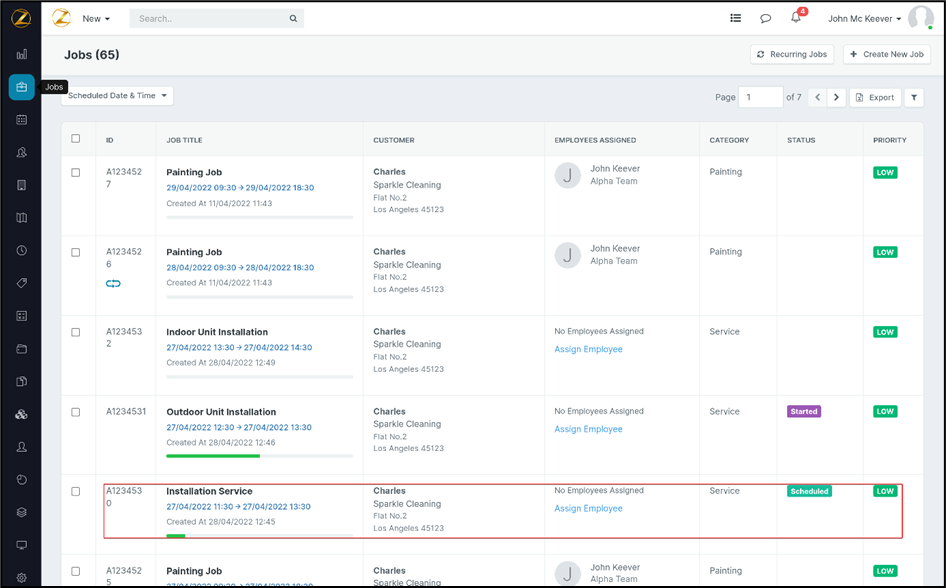Screen dimensions: 946x588
Task: Select the checkbox for Indoor Unit Installation job
Action: (x=76, y=332)
